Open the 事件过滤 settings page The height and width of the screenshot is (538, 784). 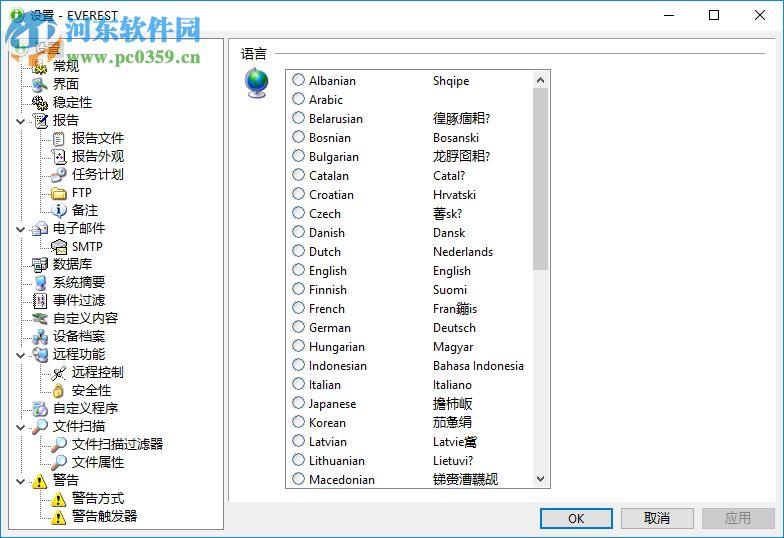click(79, 300)
